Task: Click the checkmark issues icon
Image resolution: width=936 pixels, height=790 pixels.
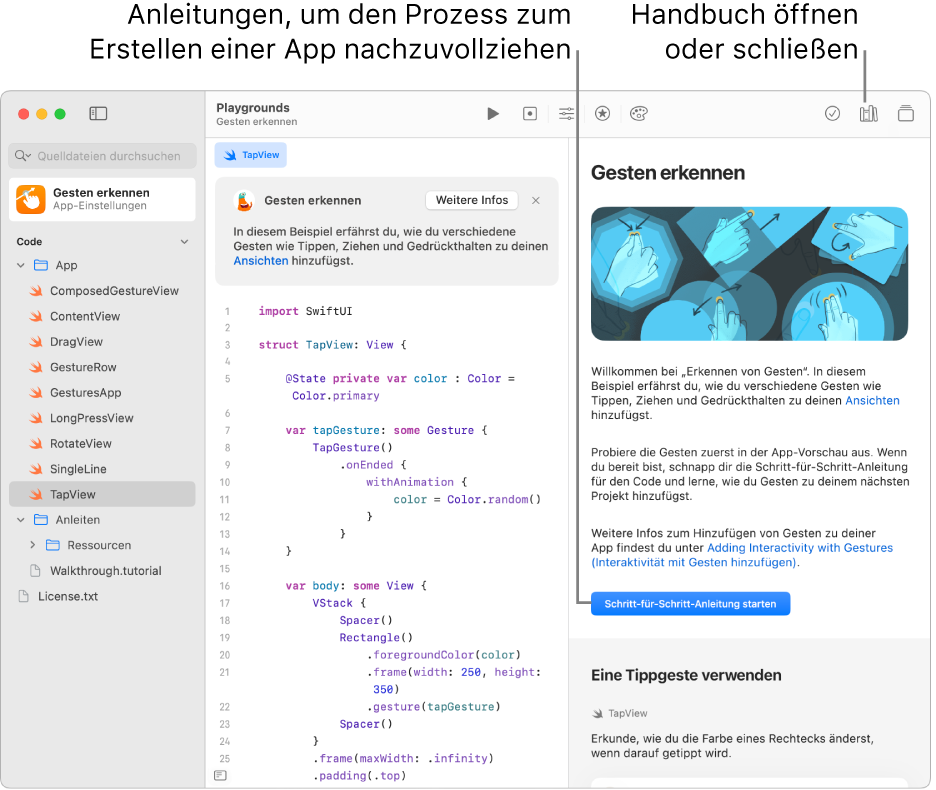Action: (x=832, y=113)
